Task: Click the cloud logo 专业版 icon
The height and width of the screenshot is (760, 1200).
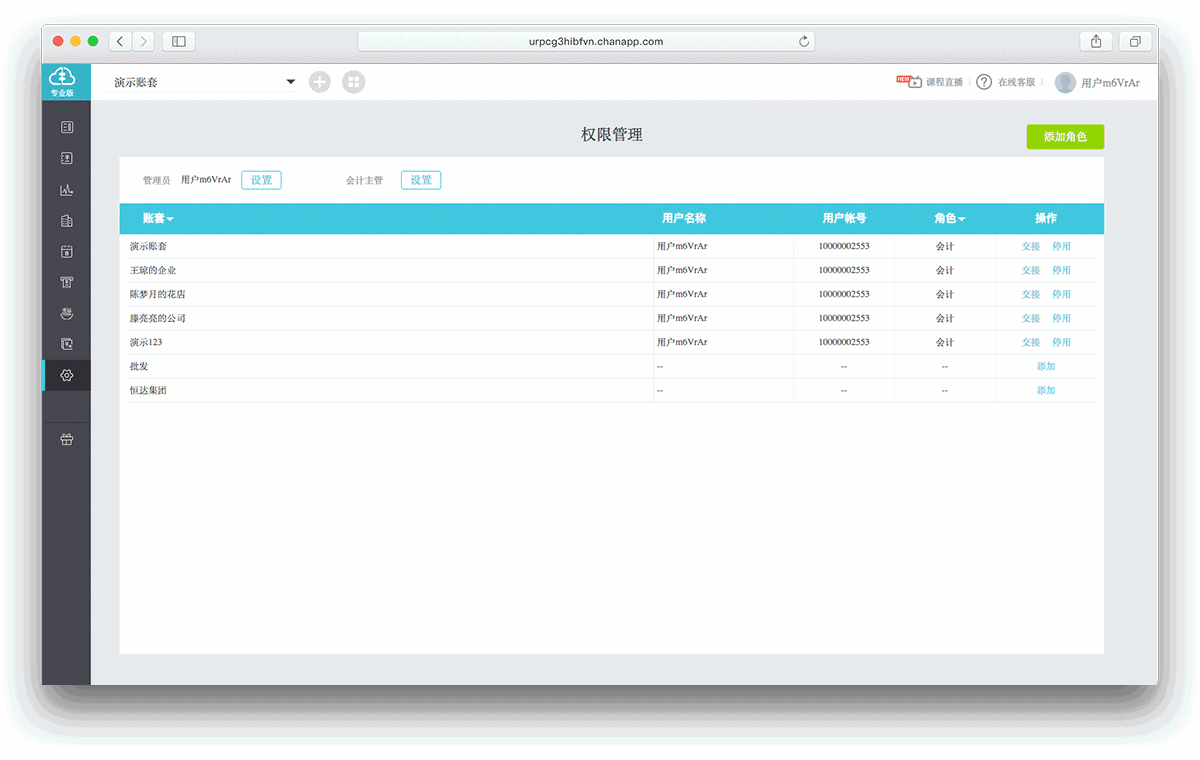Action: click(x=63, y=81)
